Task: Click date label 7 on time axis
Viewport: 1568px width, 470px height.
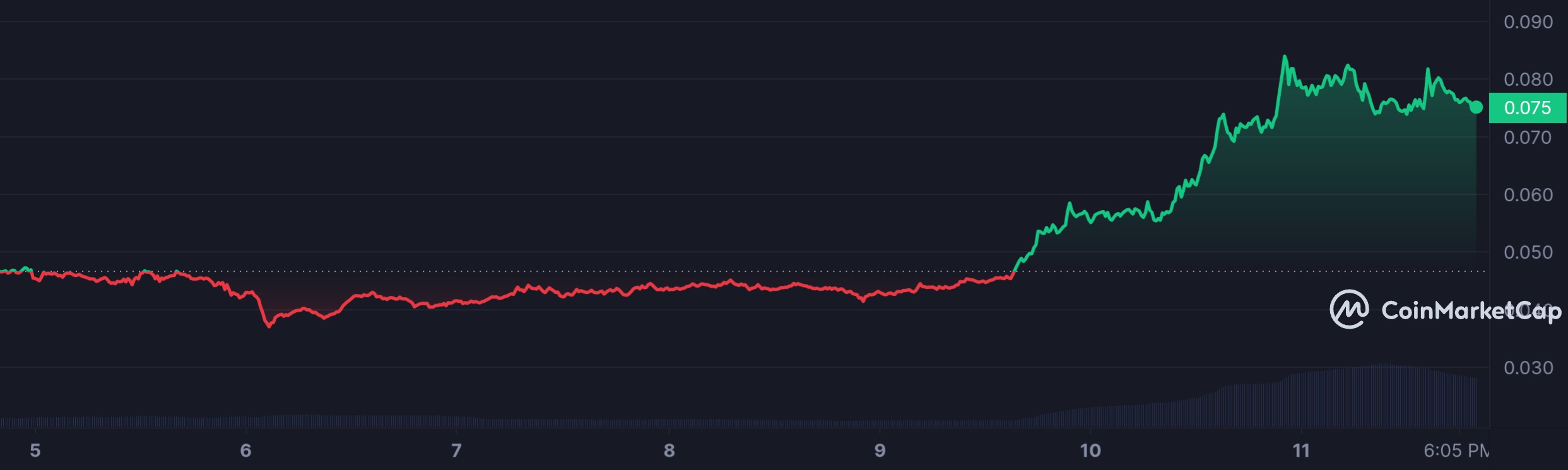Action: [x=456, y=450]
